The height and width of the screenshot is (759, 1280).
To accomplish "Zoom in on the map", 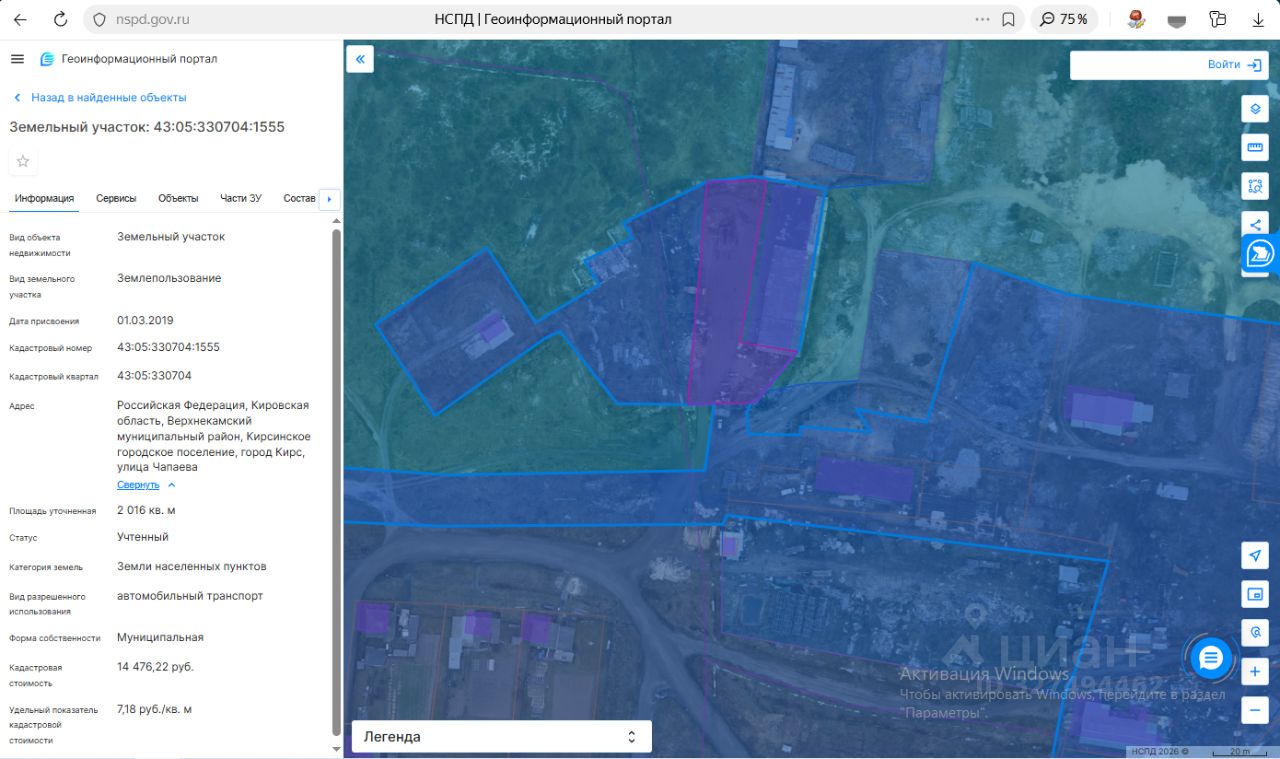I will (x=1255, y=670).
